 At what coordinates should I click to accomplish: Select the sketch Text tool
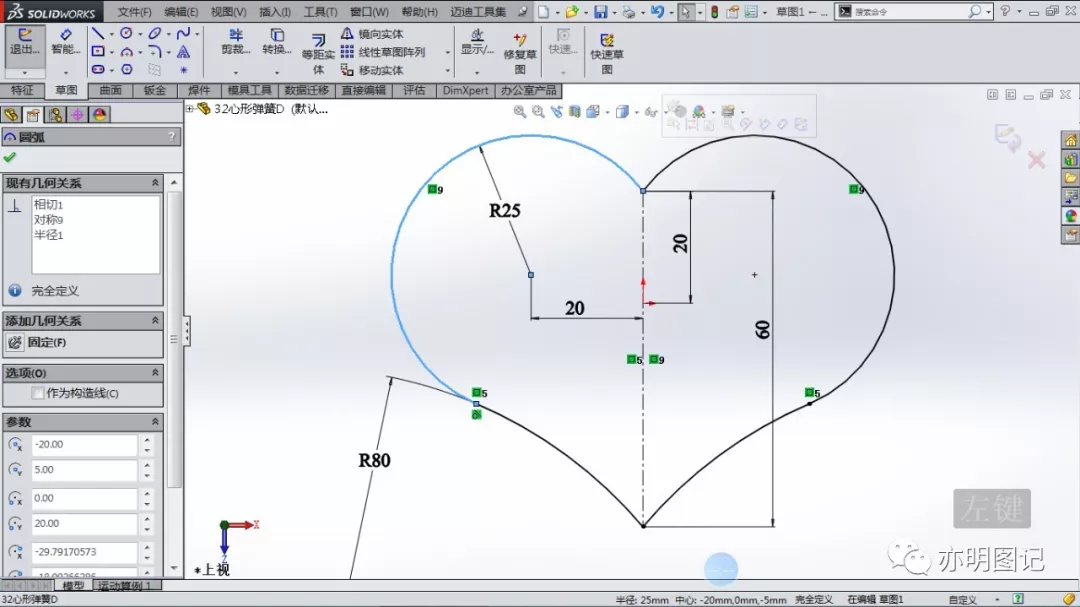(x=183, y=52)
